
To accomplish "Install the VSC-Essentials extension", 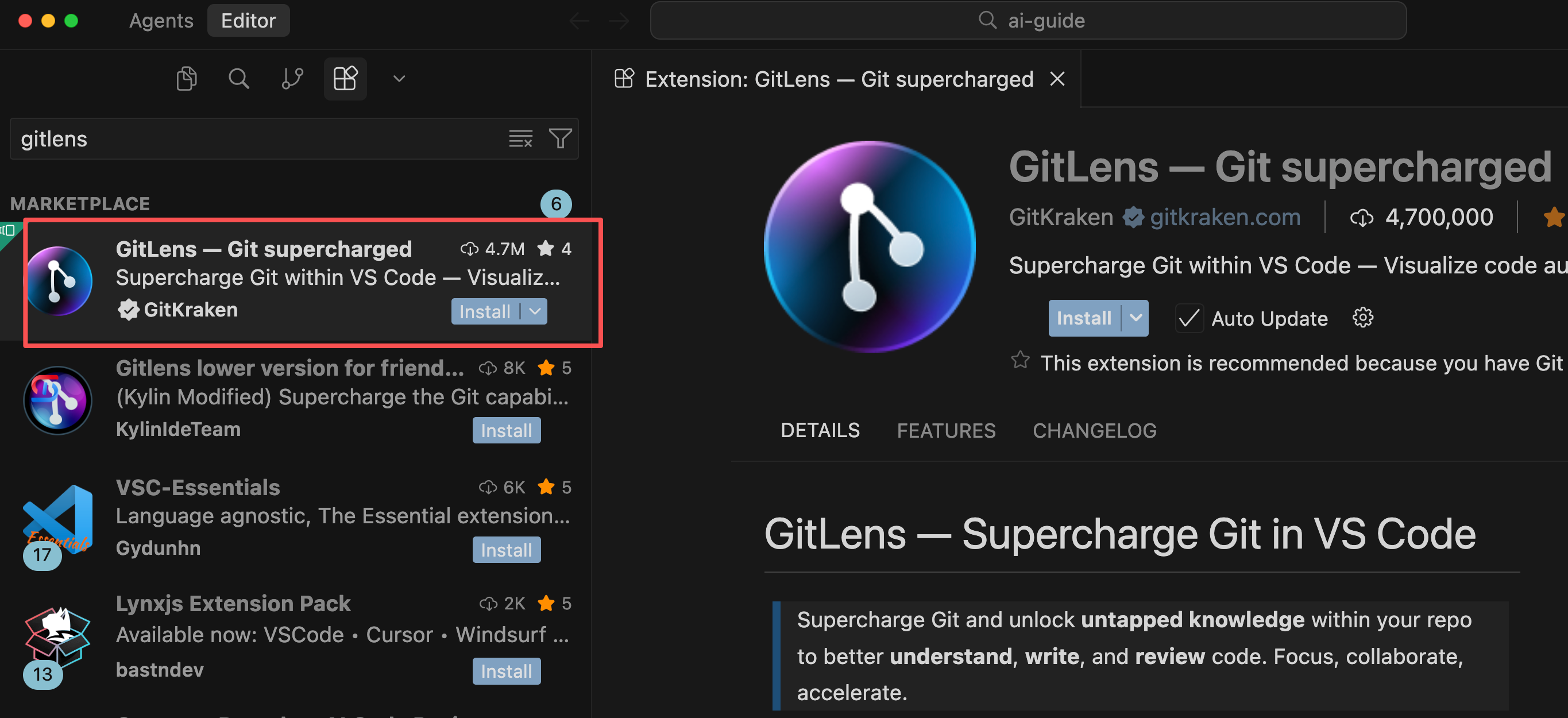I will pyautogui.click(x=506, y=549).
